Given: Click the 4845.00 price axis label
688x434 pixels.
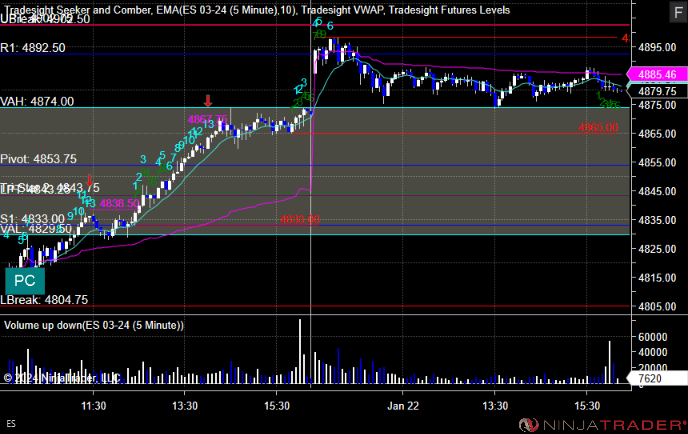Looking at the screenshot, I should click(657, 191).
